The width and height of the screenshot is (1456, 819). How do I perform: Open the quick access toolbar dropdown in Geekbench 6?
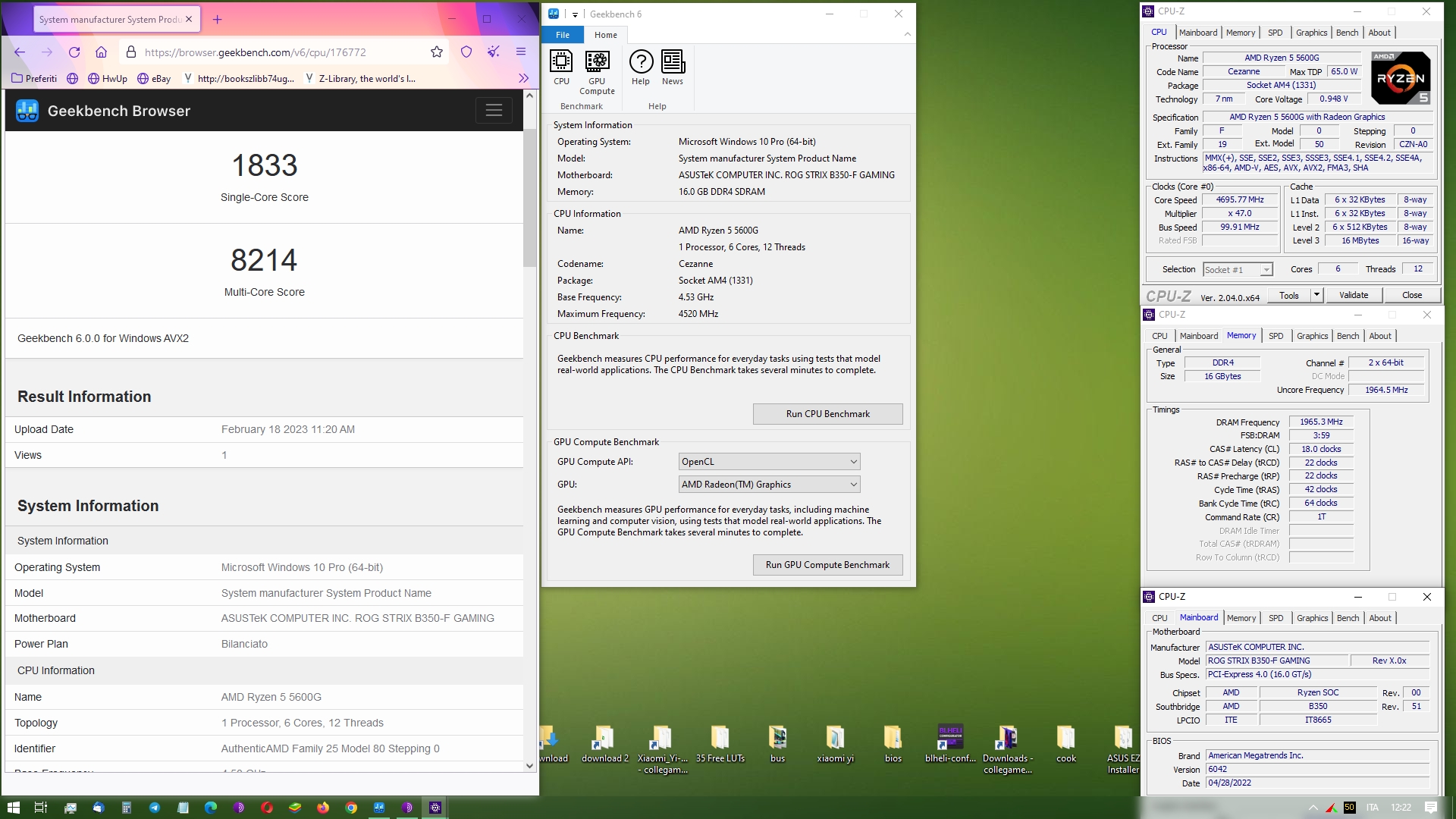[x=575, y=14]
